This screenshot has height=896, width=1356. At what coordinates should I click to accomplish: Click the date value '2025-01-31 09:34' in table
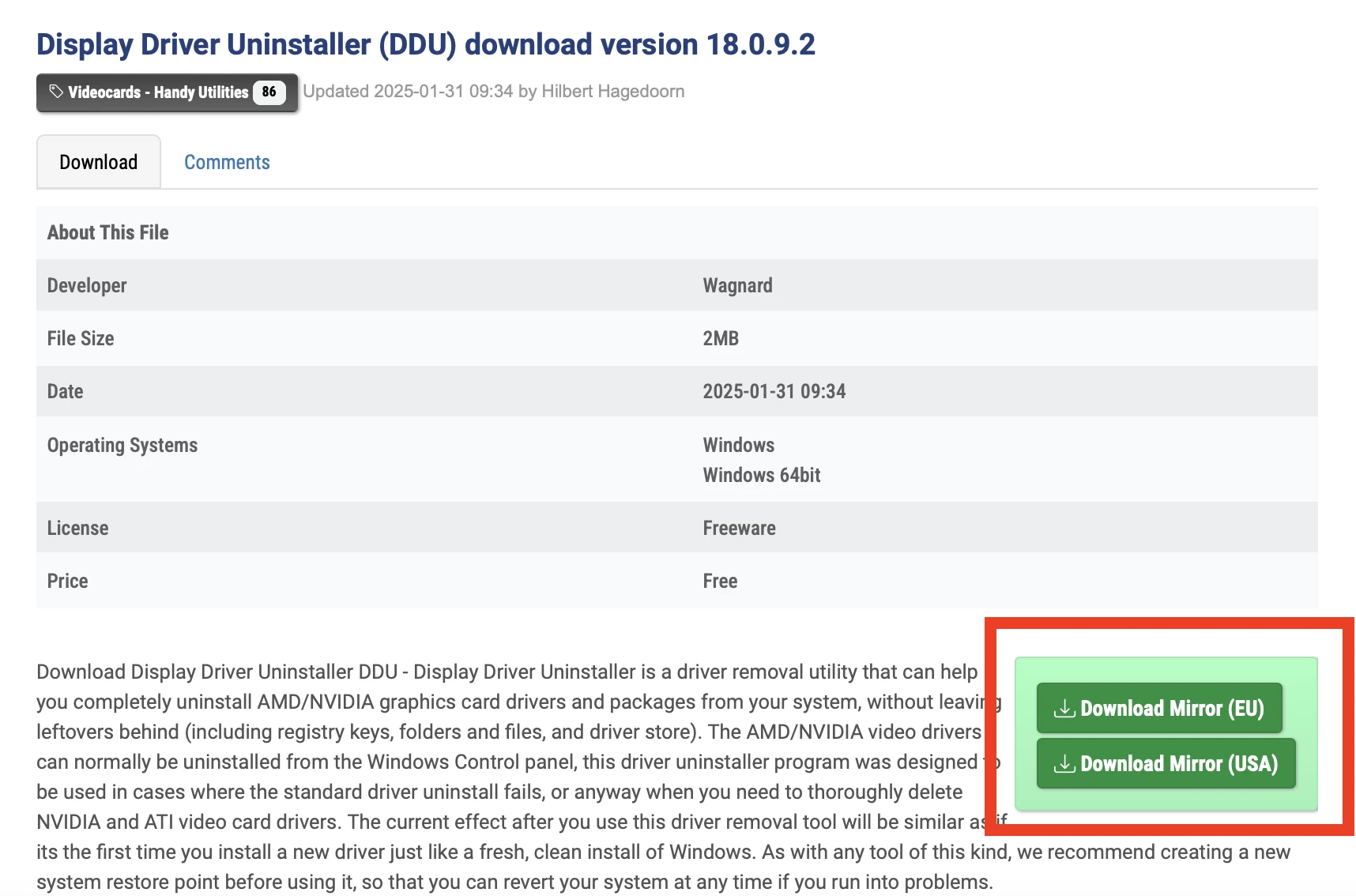click(x=774, y=391)
